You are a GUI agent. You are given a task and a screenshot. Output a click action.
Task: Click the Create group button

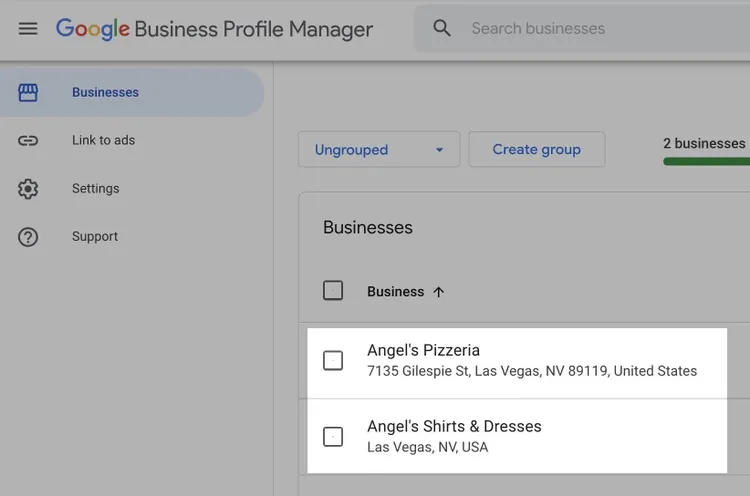(x=537, y=149)
